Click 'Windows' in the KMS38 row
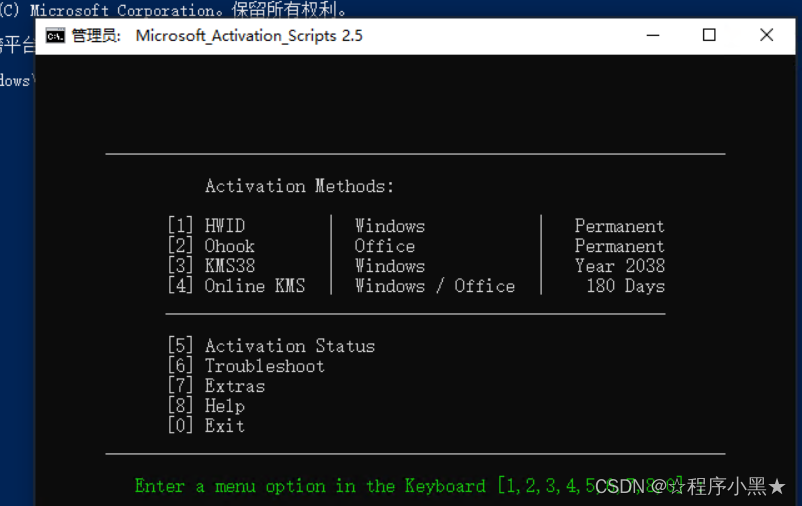802x506 pixels. tap(390, 266)
